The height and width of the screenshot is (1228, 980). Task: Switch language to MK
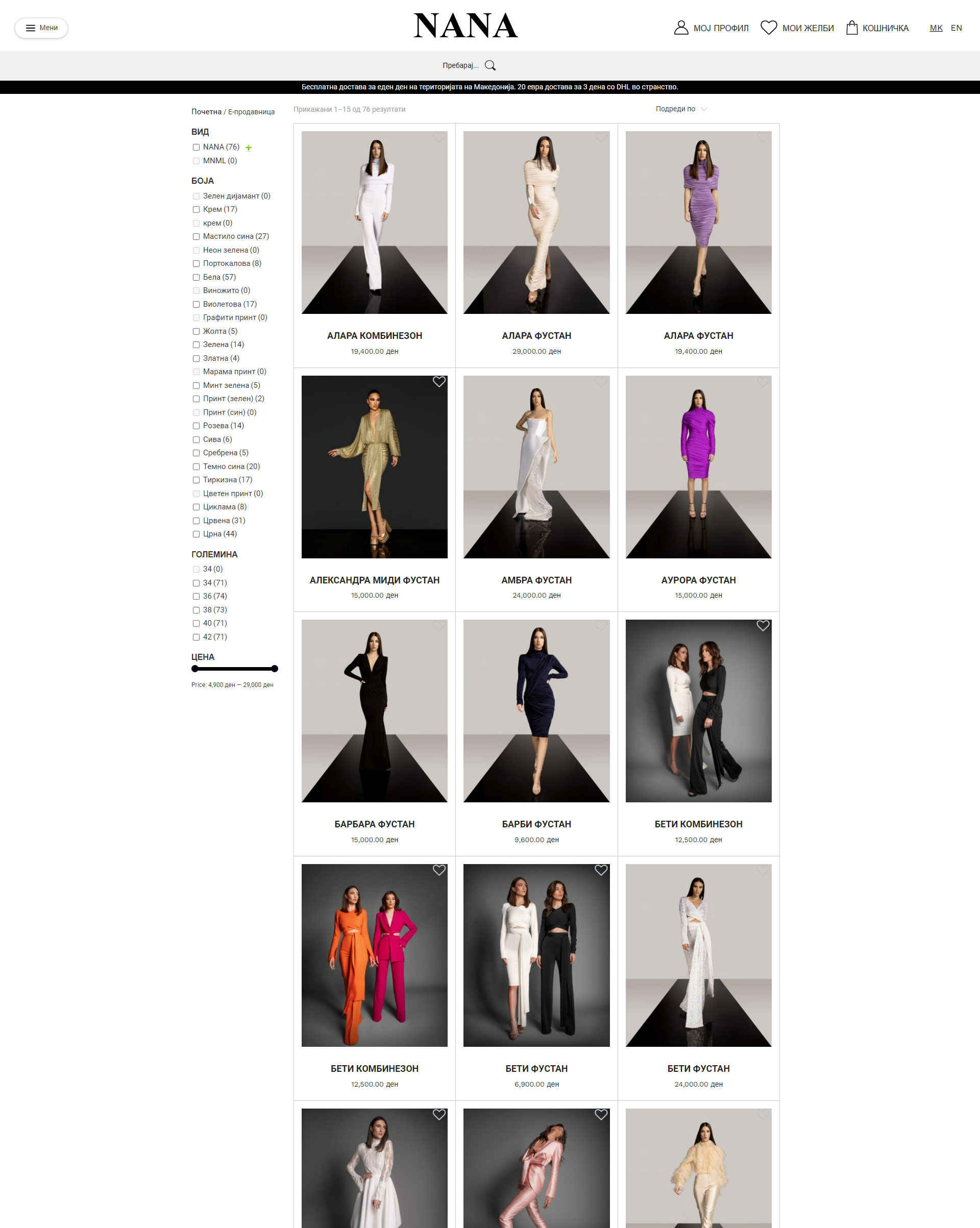coord(936,28)
